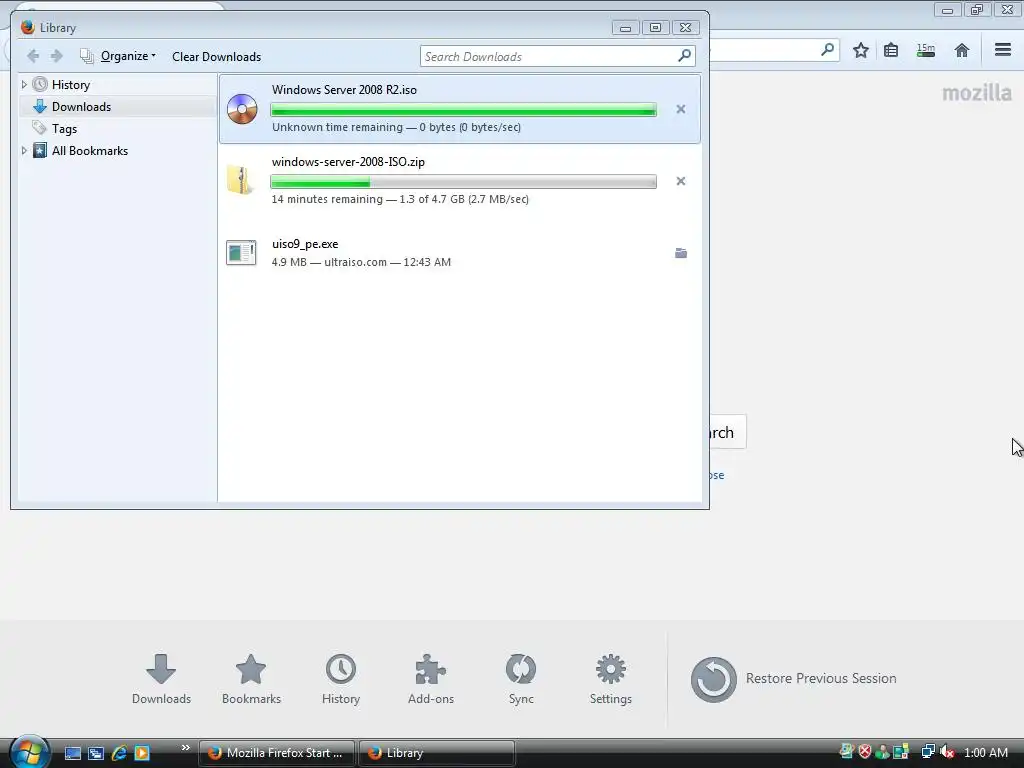Cancel Windows Server 2008 R2.iso download
Image resolution: width=1024 pixels, height=768 pixels.
coord(680,109)
